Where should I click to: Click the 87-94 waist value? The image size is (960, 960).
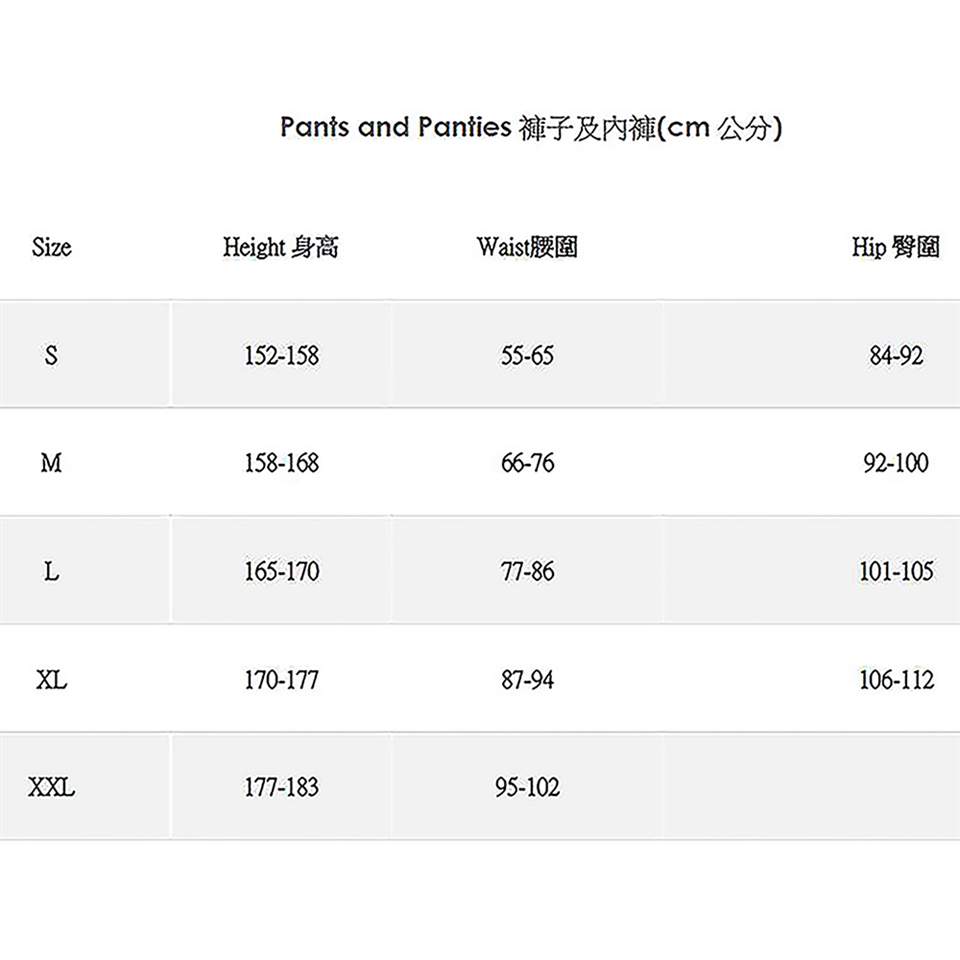(527, 680)
